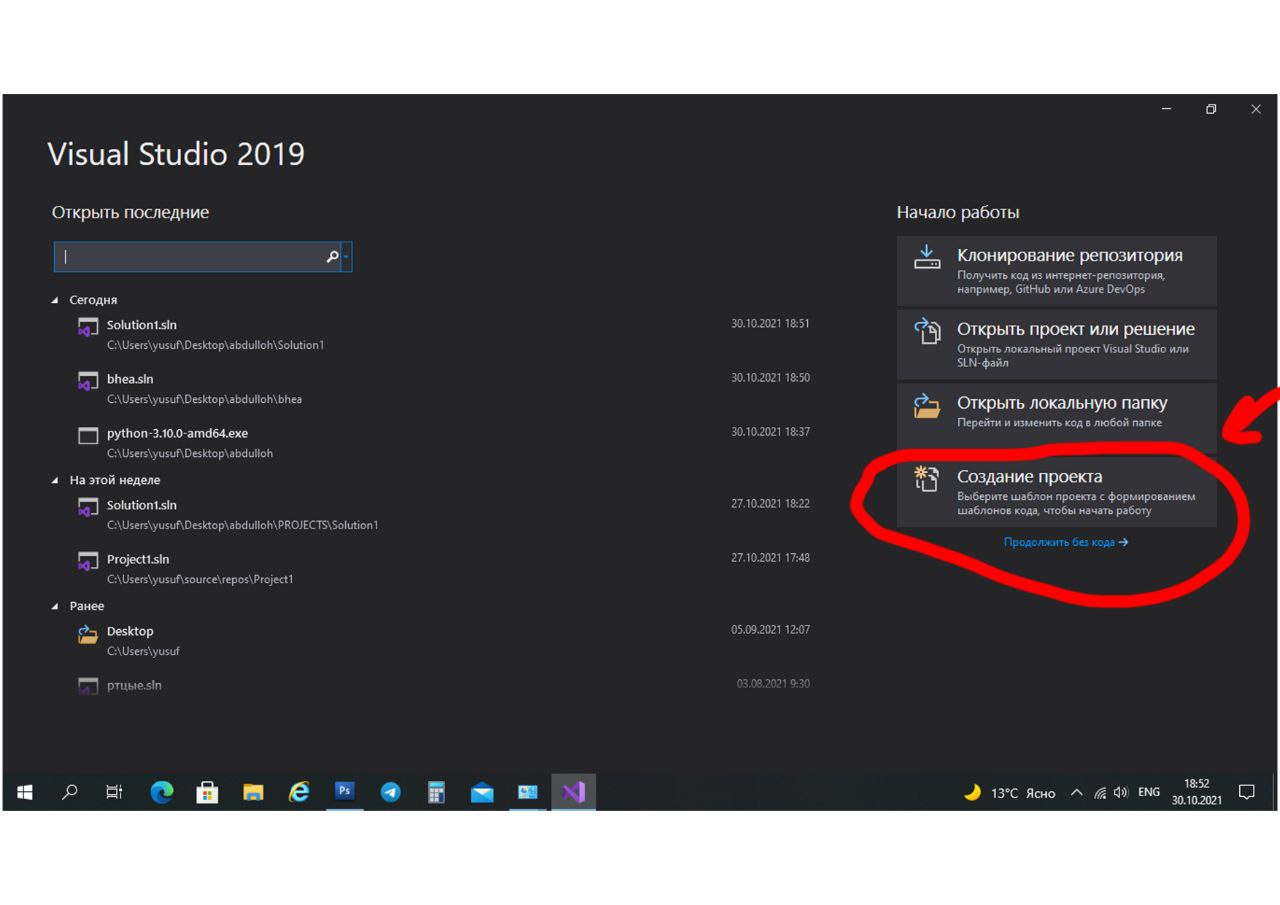
Task: Launch Internet Explorer from the taskbar
Action: click(x=299, y=793)
